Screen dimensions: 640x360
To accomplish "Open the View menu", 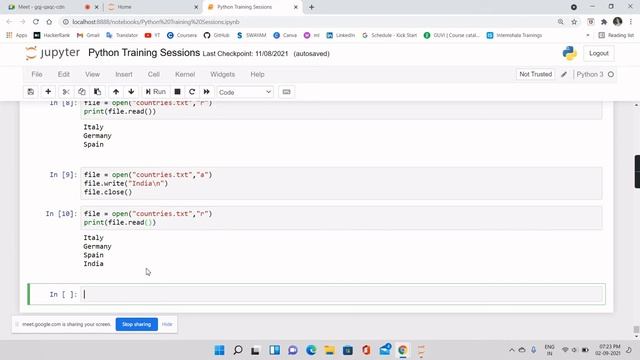I will pos(92,74).
